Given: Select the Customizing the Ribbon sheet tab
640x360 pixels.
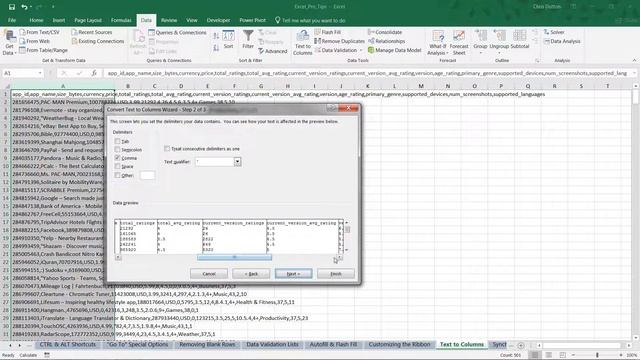Looking at the screenshot, I should coord(399,344).
